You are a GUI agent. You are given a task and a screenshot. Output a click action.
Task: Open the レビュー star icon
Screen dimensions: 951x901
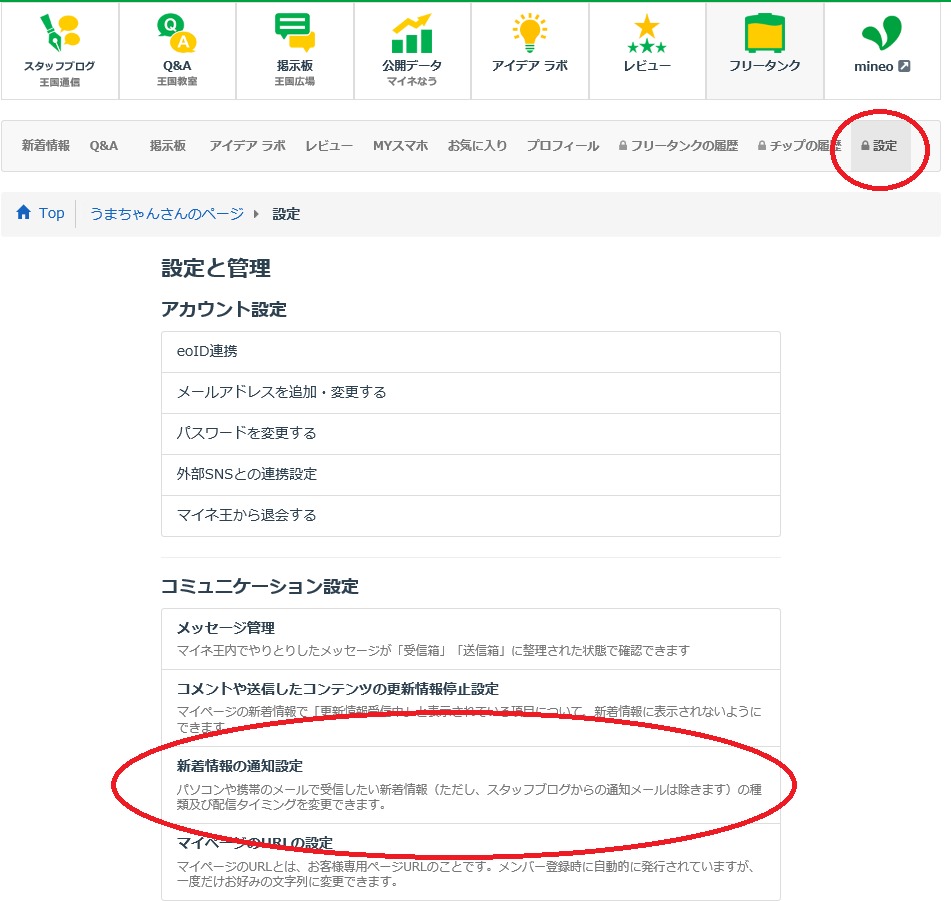point(647,34)
